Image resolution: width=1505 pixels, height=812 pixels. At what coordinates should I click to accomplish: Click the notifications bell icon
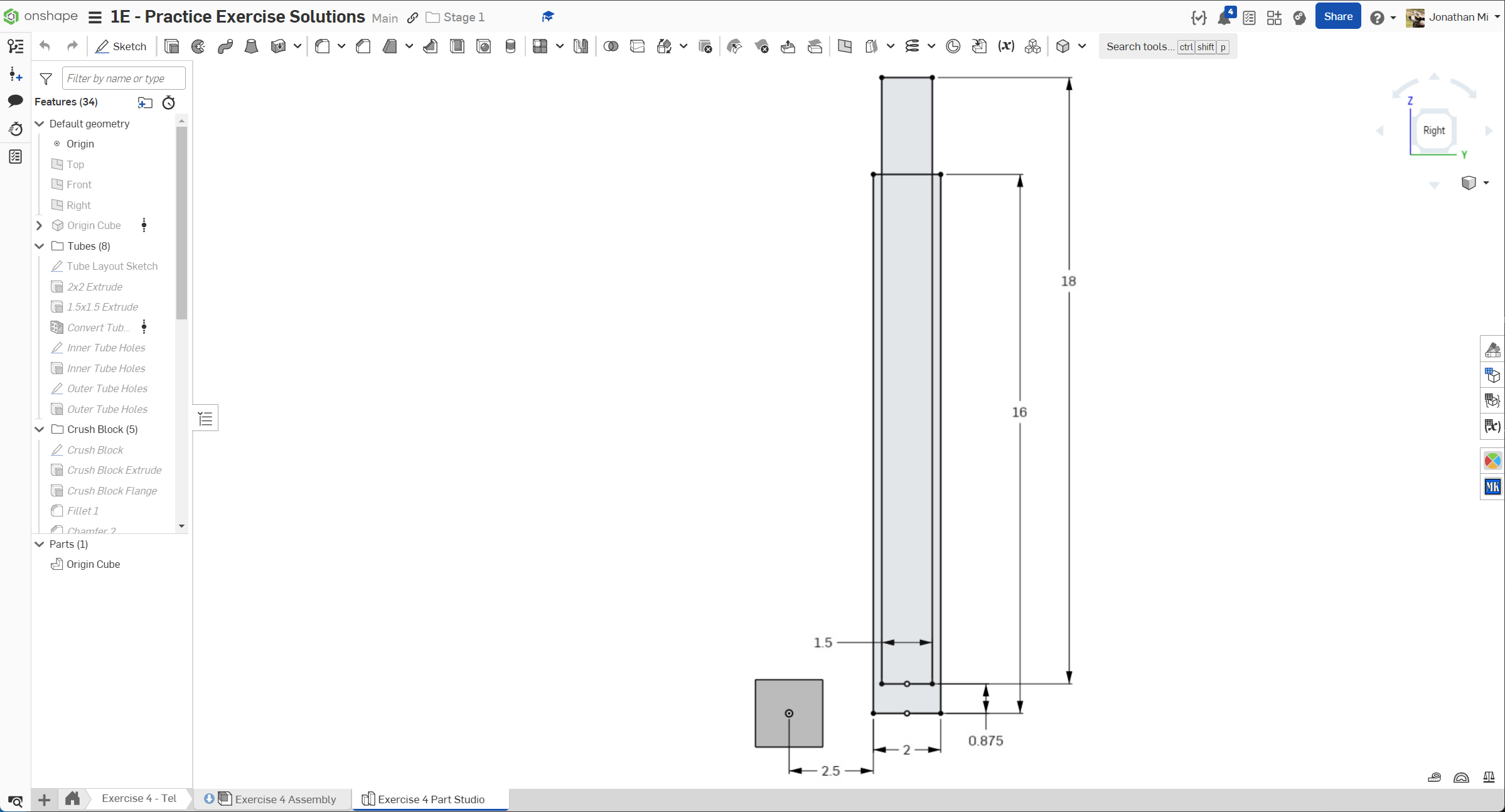[1224, 17]
